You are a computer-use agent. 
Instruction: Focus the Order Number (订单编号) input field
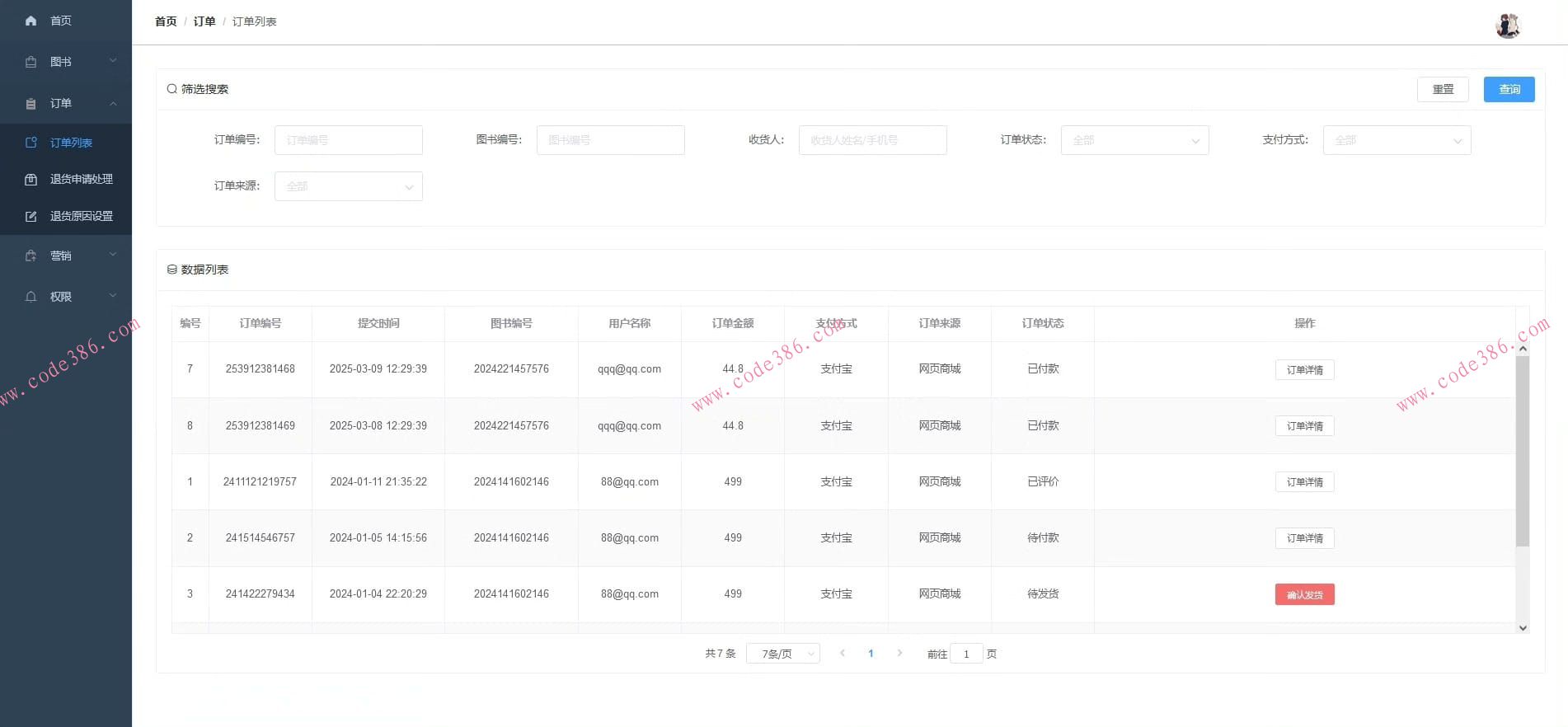348,140
